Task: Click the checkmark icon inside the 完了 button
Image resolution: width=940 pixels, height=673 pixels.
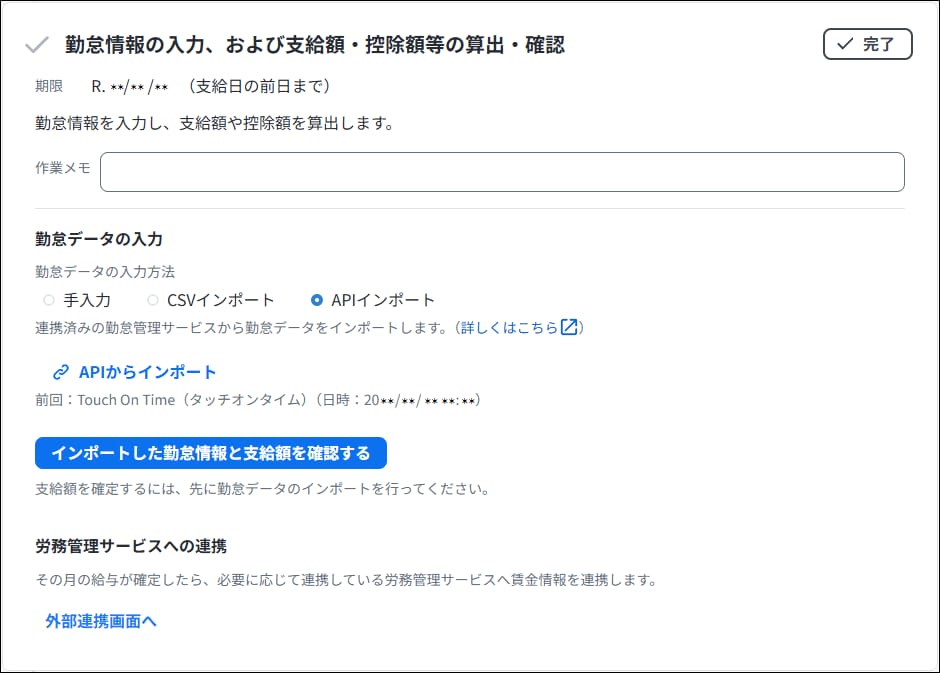Action: pos(845,45)
